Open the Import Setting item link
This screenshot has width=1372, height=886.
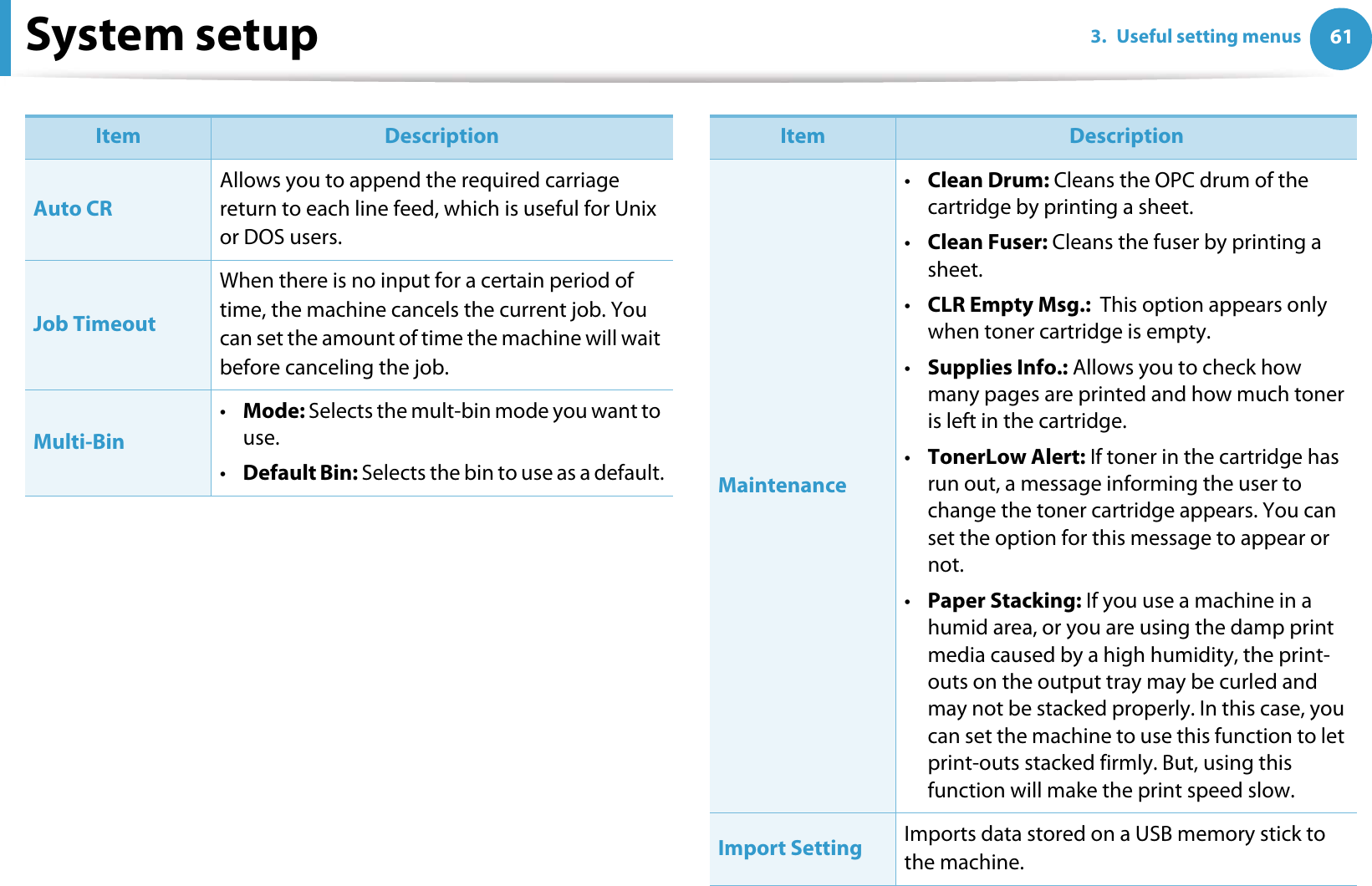[789, 848]
